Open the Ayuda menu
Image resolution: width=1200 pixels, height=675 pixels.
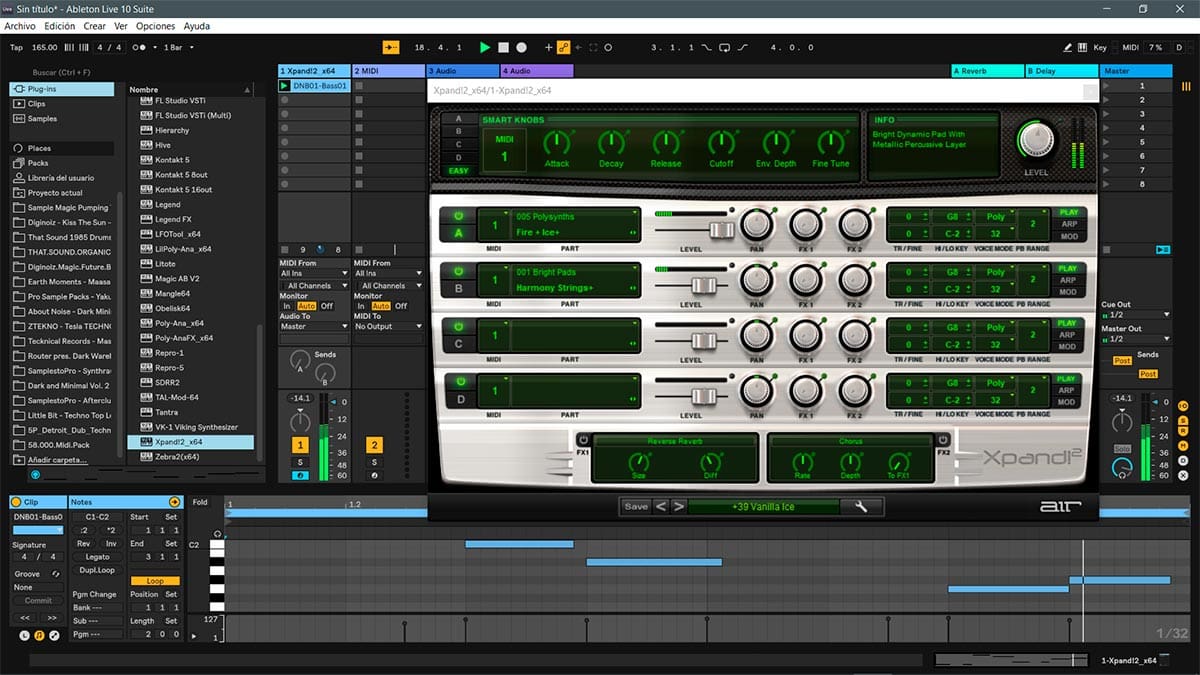(x=197, y=26)
